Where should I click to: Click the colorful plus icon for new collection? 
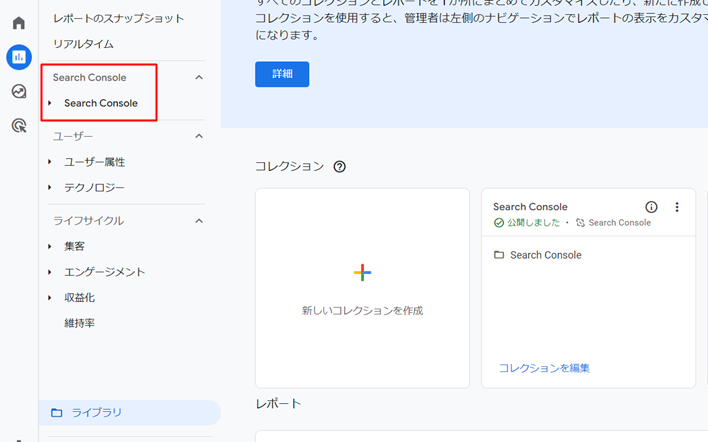pyautogui.click(x=362, y=272)
